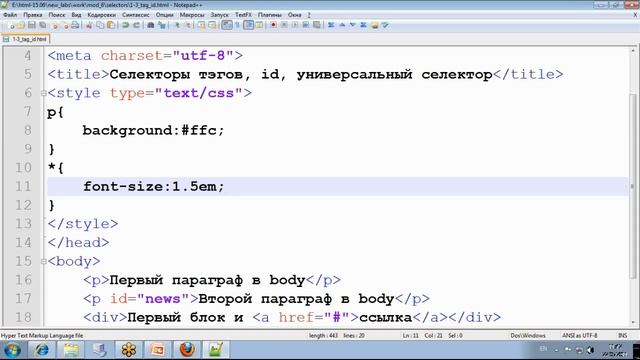
Task: Open the Окна menu
Action: click(294, 15)
